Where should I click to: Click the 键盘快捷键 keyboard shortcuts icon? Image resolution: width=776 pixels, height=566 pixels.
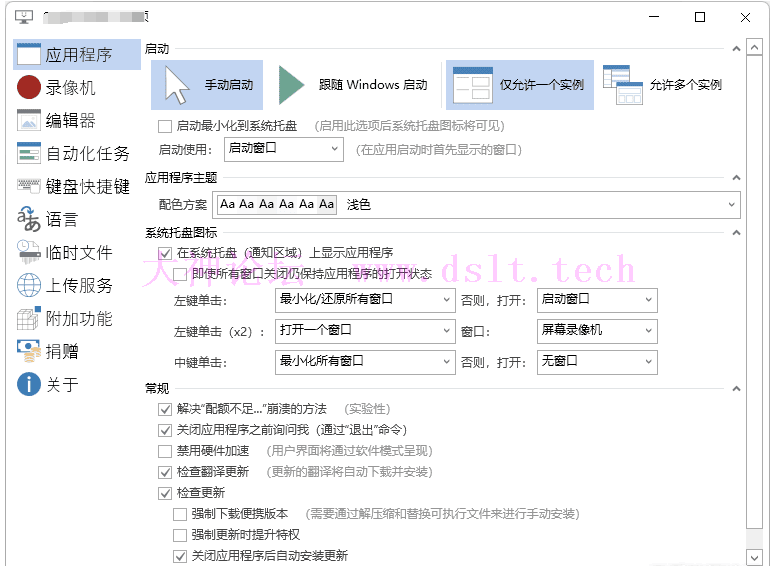pos(29,186)
